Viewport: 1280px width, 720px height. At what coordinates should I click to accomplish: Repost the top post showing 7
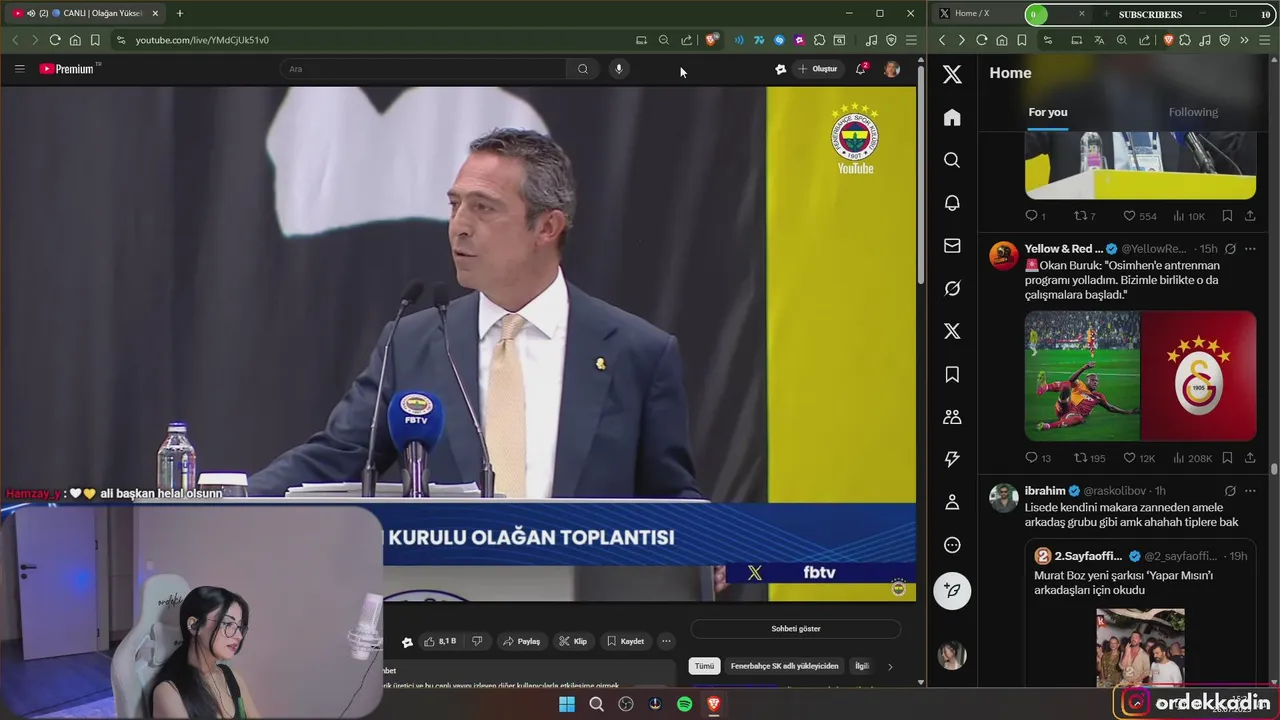[x=1085, y=216]
